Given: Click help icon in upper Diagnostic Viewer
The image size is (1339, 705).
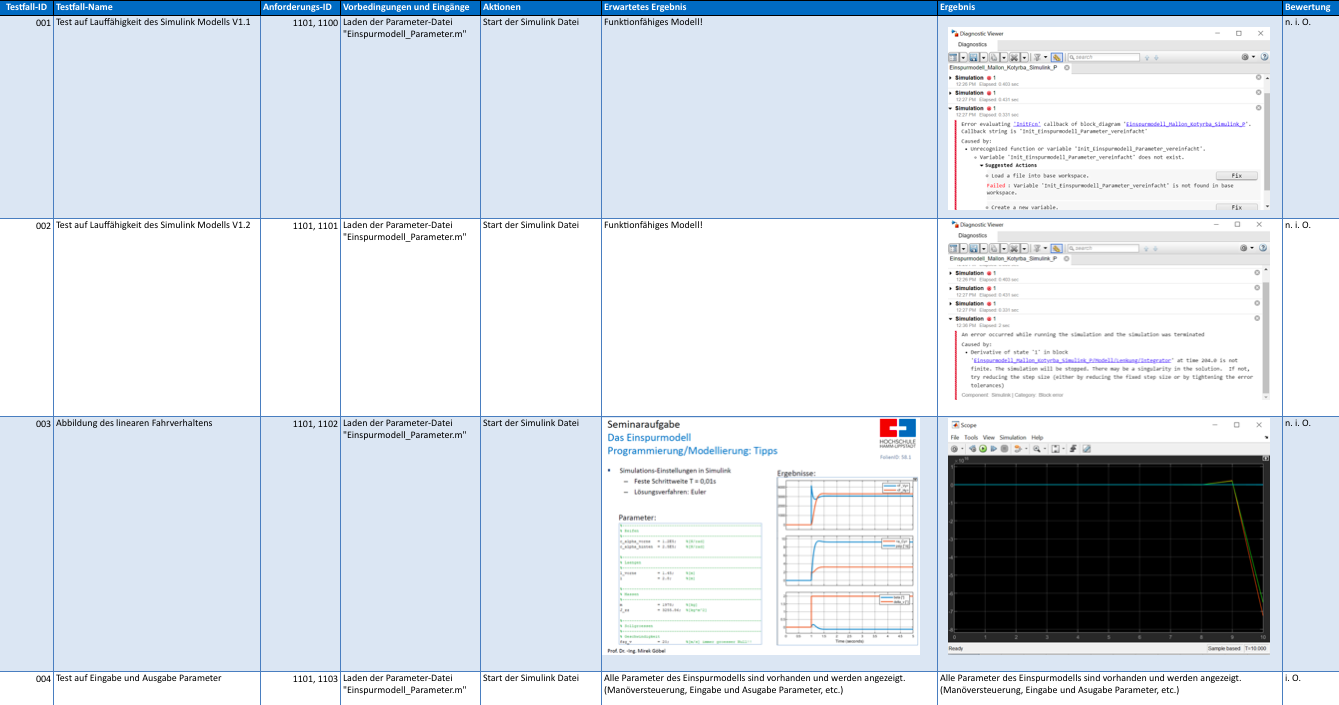Looking at the screenshot, I should tap(1264, 57).
